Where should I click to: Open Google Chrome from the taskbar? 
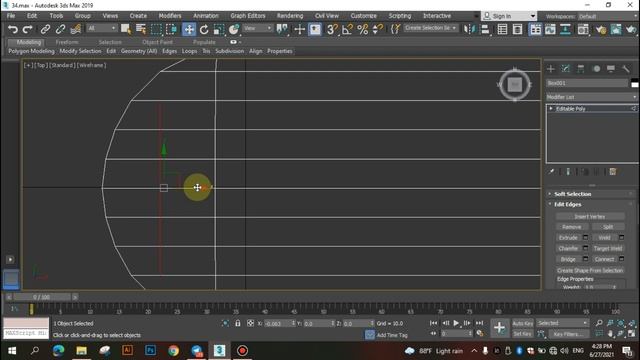click(x=173, y=351)
